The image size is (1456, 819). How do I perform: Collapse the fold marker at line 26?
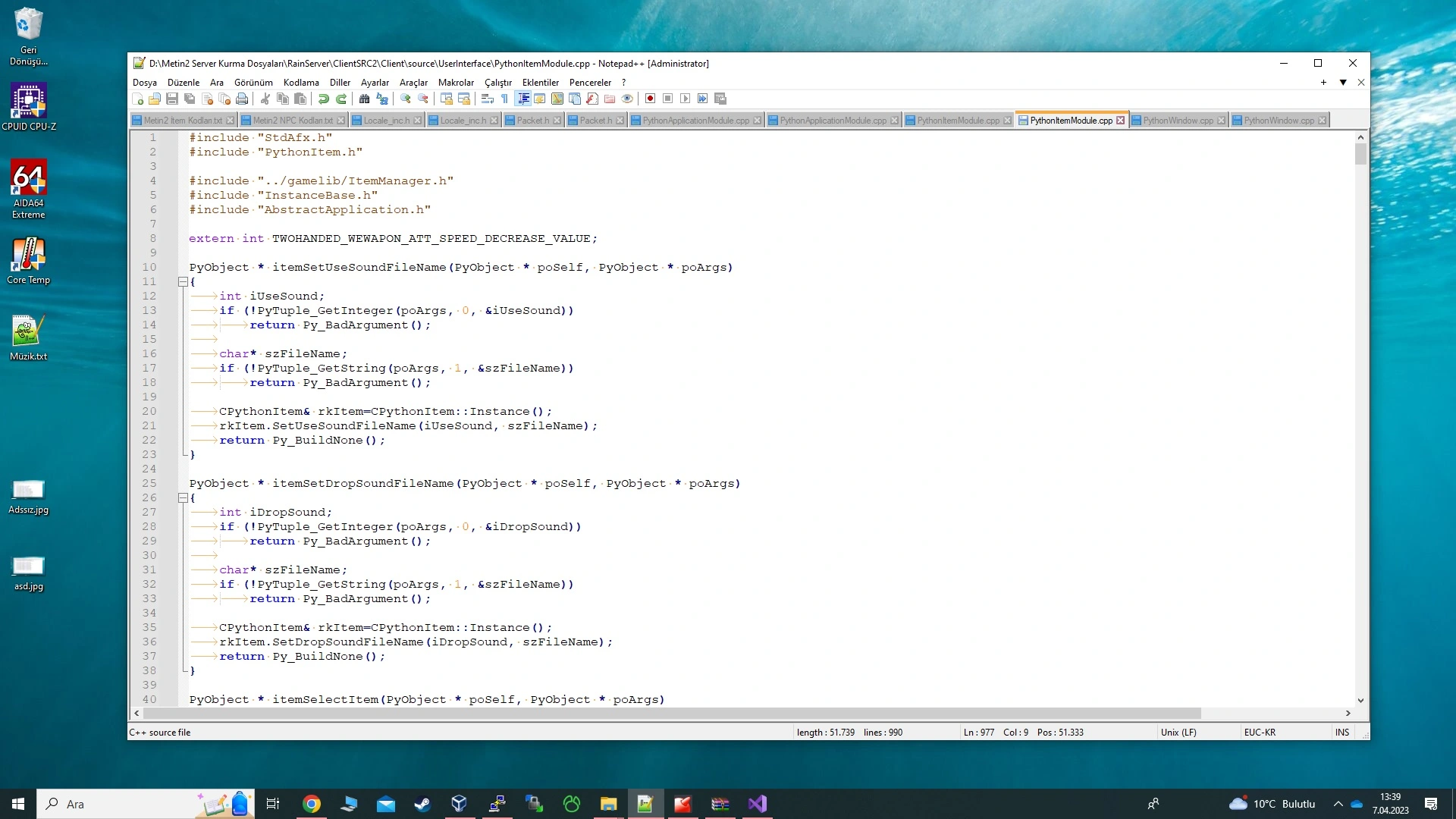pos(183,498)
